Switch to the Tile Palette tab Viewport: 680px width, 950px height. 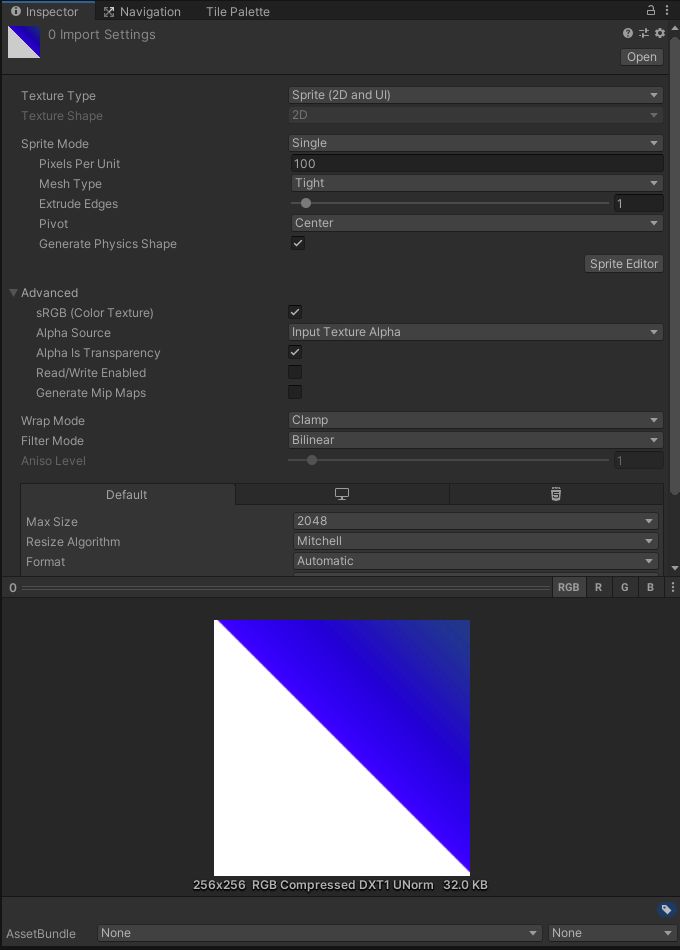coord(238,12)
